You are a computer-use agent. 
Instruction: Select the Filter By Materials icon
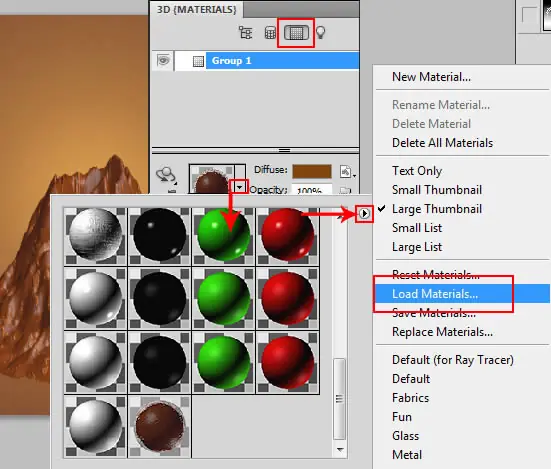(296, 33)
